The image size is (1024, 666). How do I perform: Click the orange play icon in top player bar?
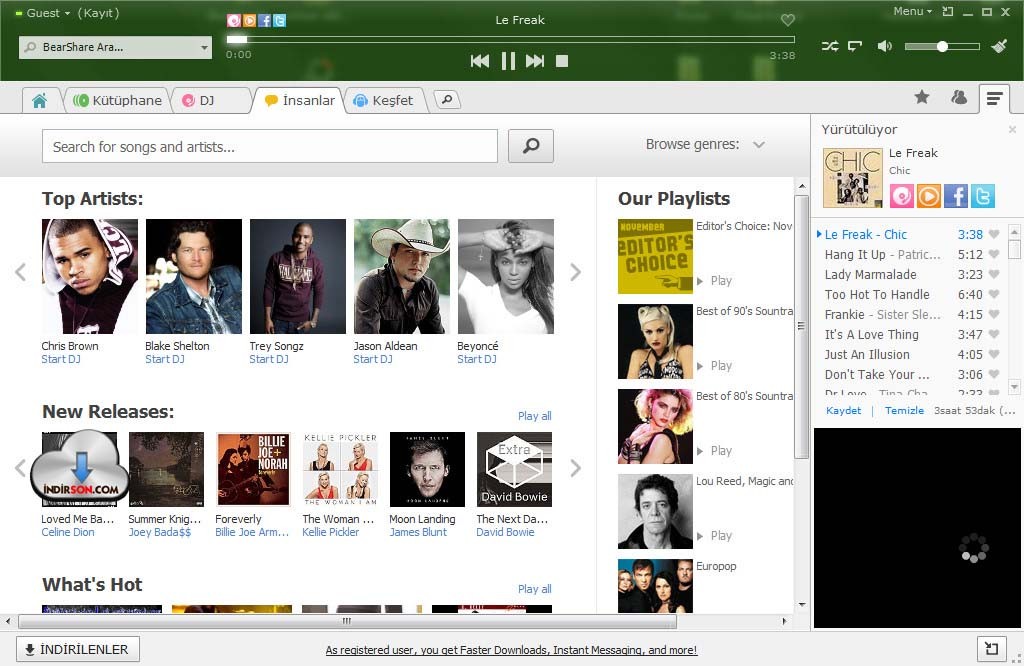point(249,20)
